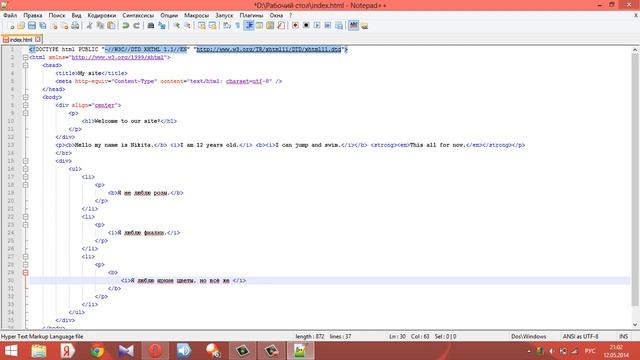
Task: Click the Redo toolbar icon
Action: click(136, 26)
